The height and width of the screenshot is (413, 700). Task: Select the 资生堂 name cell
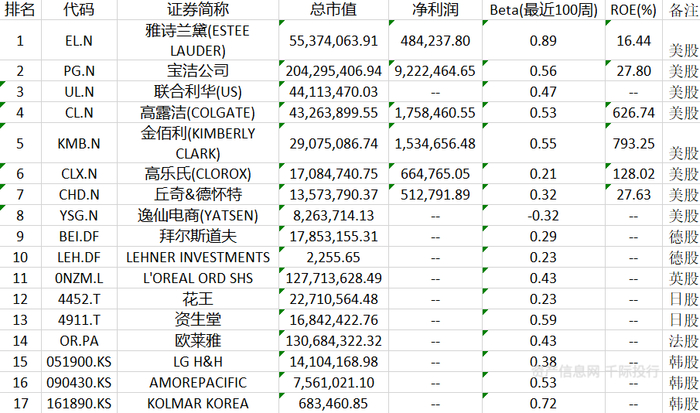pyautogui.click(x=198, y=320)
